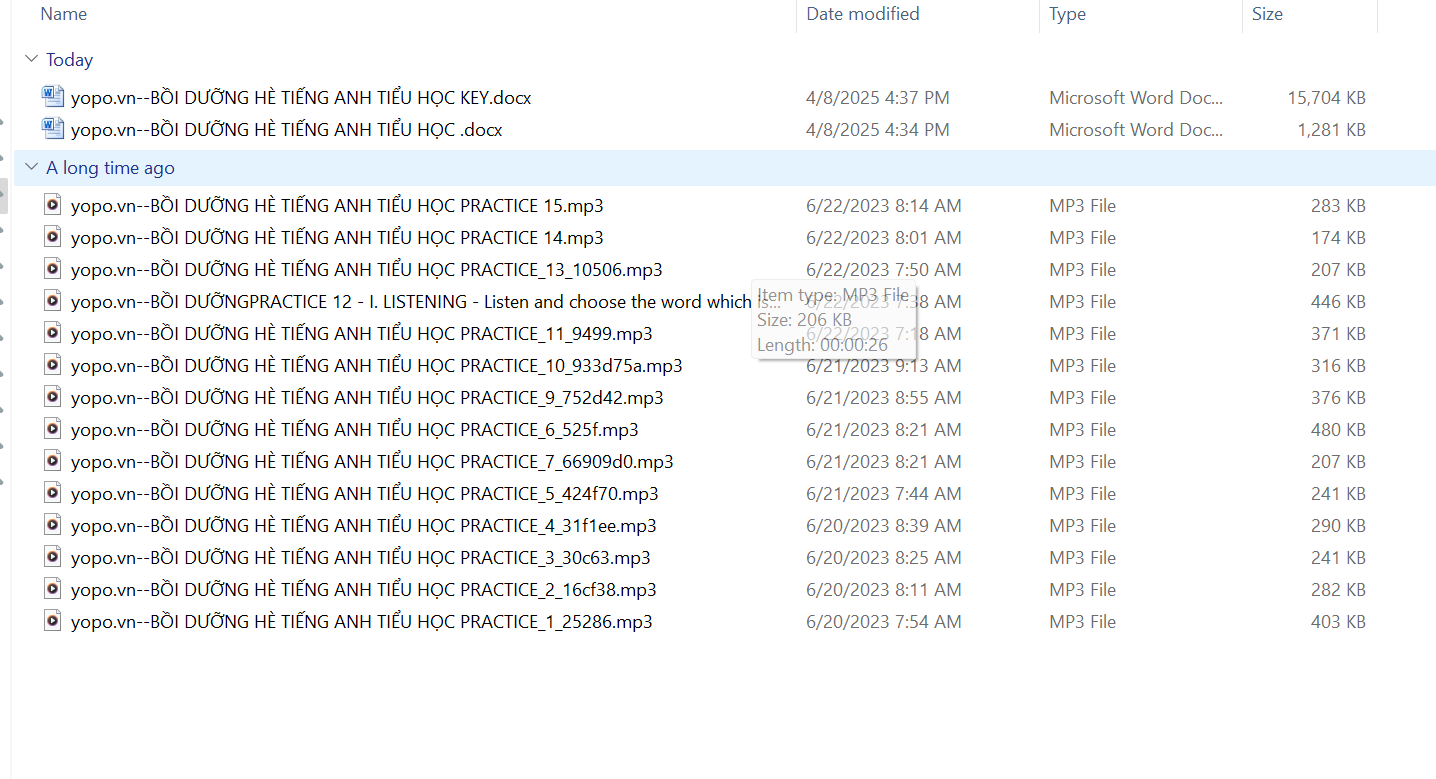Select the PRACTICE_7_66909d0.mp3 file name
Viewport: 1436px width, 779px height.
[x=372, y=461]
